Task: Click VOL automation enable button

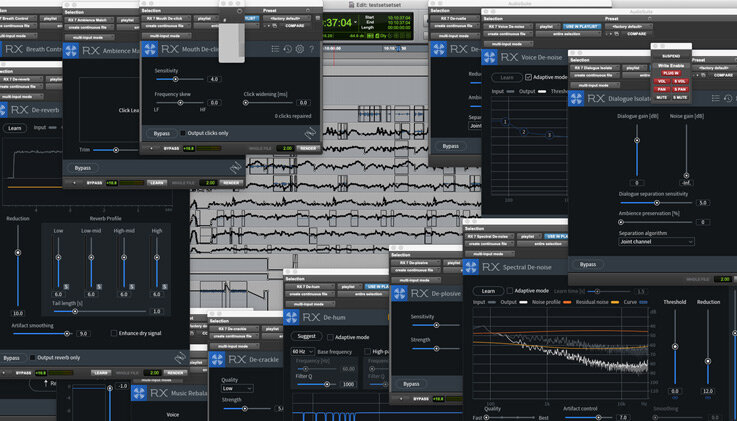Action: pos(662,81)
